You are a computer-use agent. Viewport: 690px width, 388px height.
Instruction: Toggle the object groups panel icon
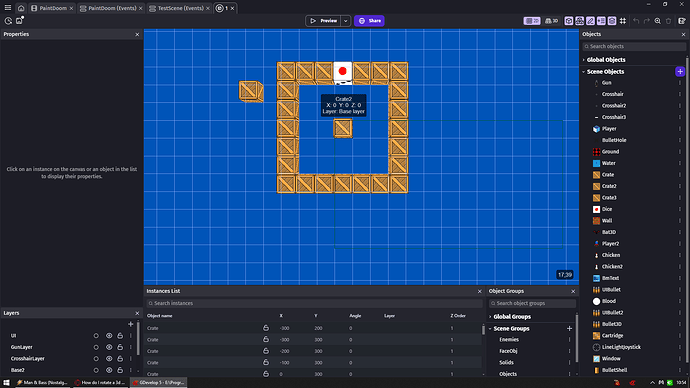tap(580, 21)
